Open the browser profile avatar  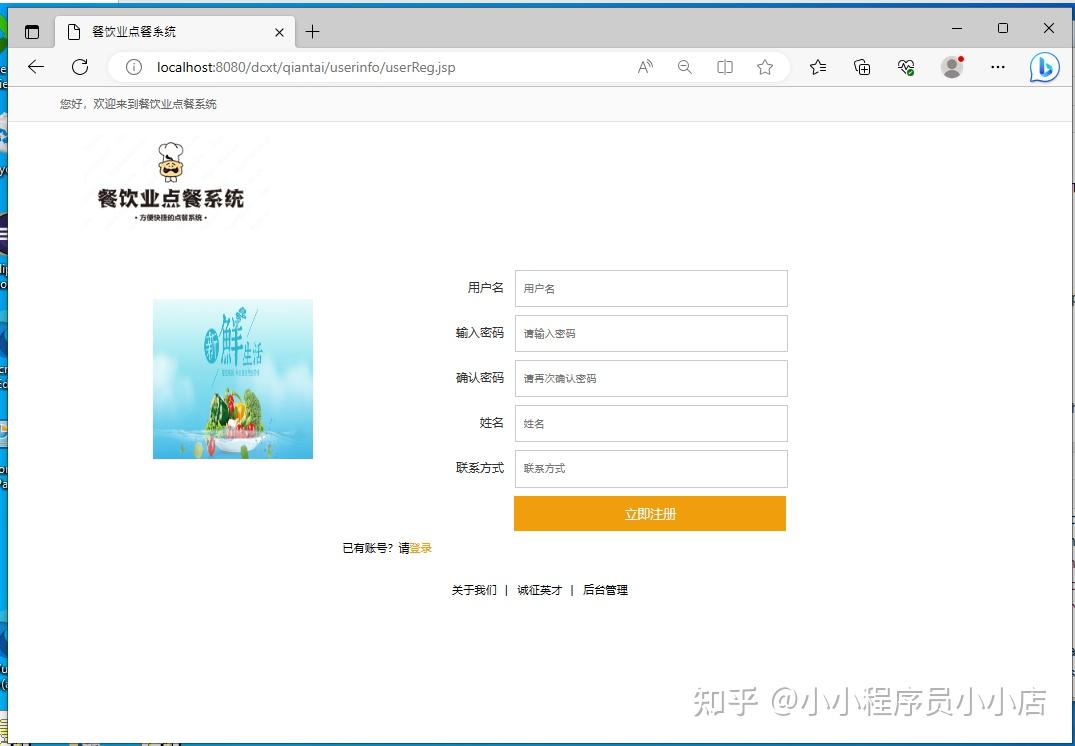click(951, 67)
